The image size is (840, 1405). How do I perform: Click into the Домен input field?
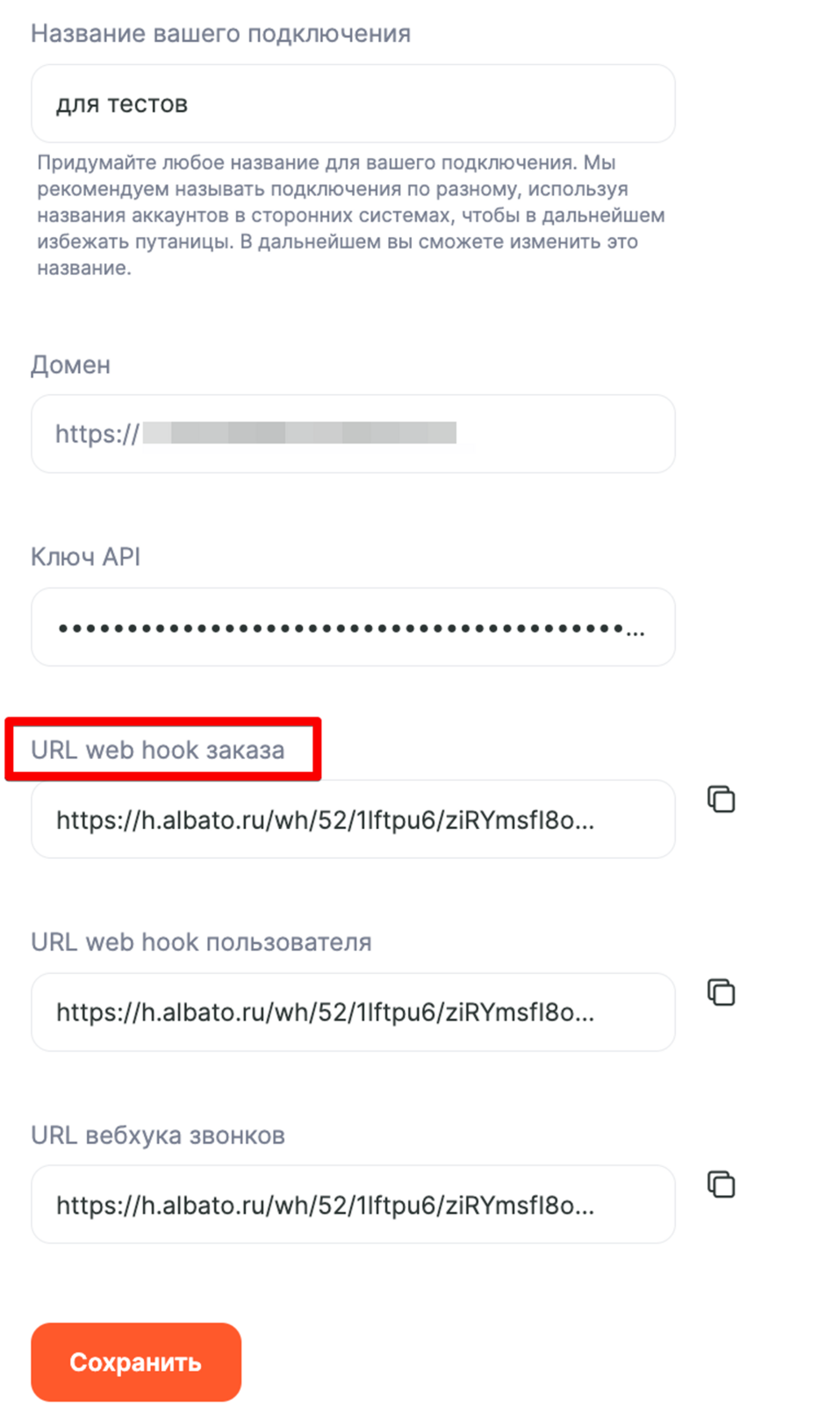pyautogui.click(x=353, y=434)
